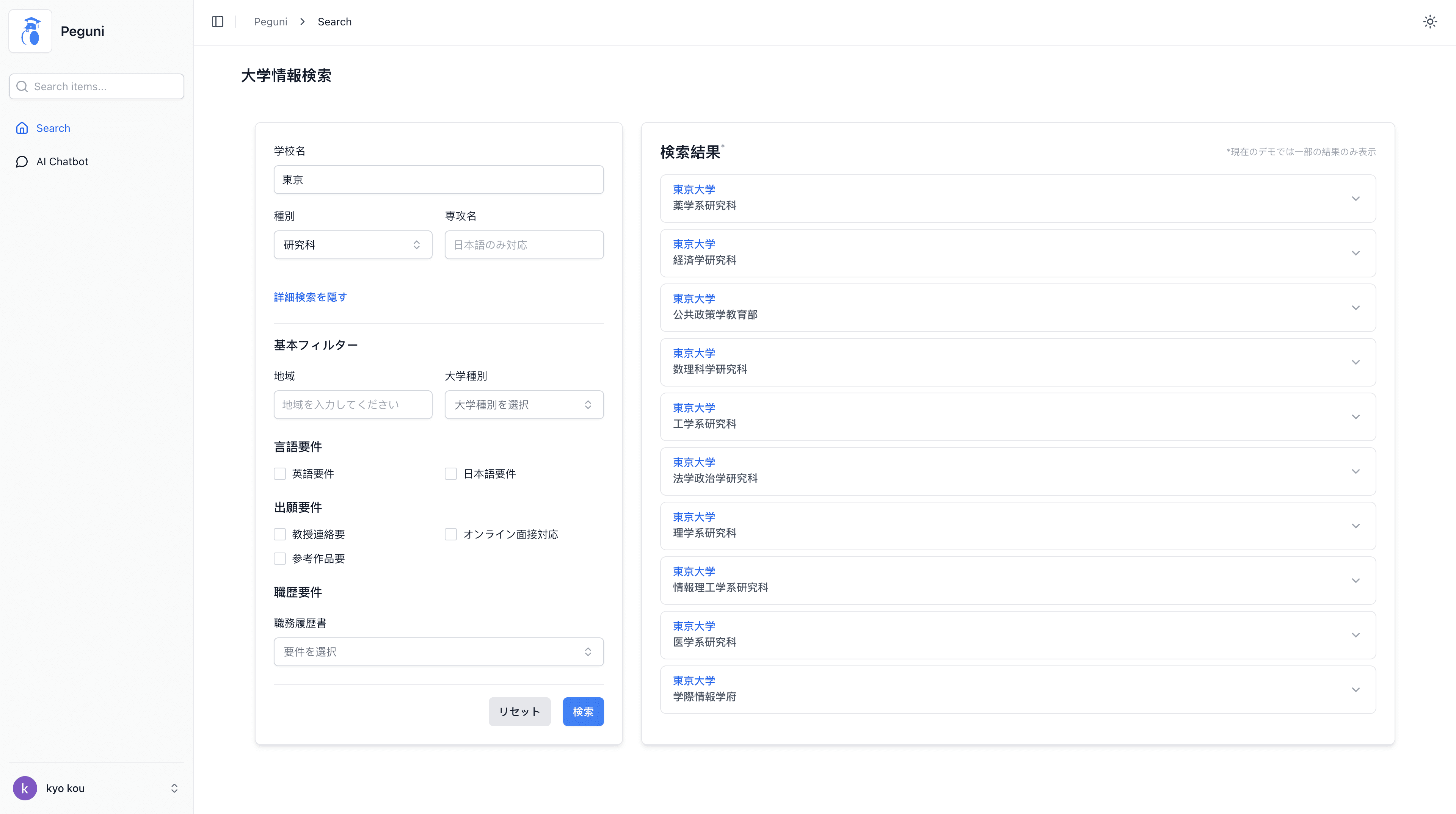Click the search magnifier icon in sidebar
This screenshot has width=1456, height=814.
(x=22, y=86)
